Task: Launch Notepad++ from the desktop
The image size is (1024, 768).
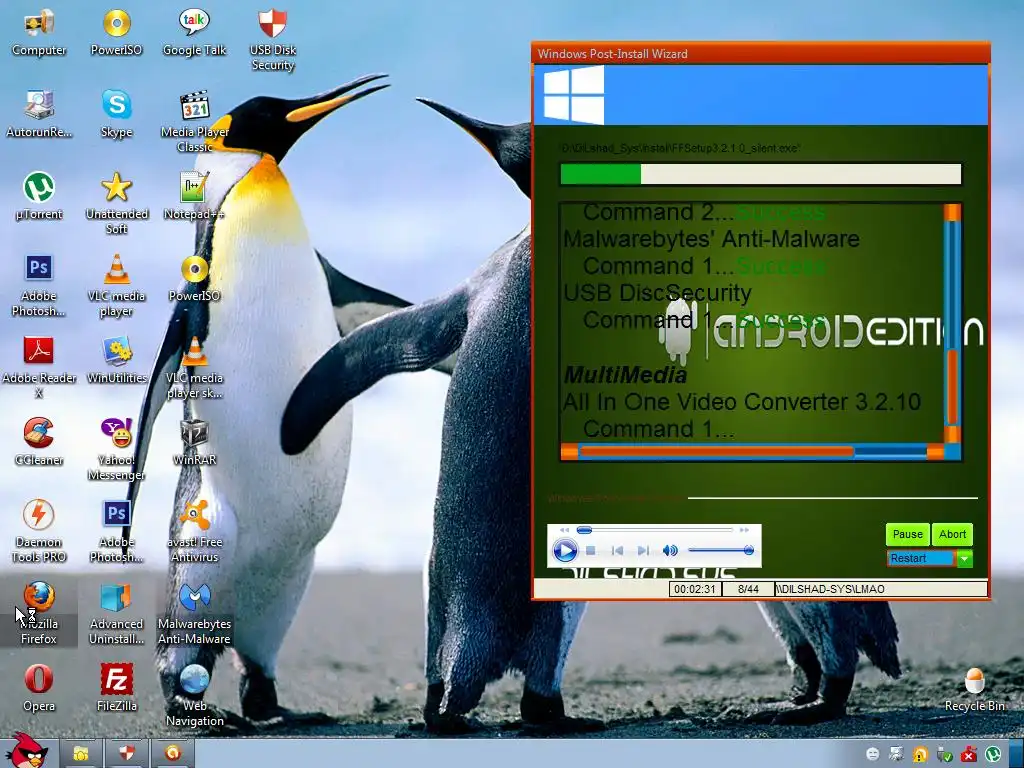Action: [194, 196]
